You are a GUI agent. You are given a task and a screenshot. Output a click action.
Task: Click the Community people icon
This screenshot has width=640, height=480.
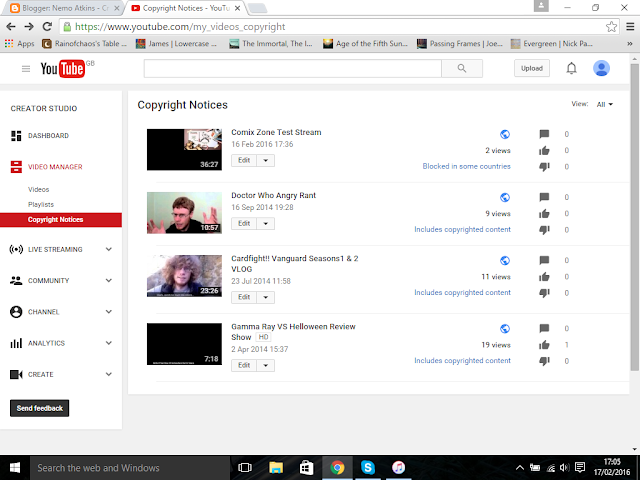tap(16, 280)
